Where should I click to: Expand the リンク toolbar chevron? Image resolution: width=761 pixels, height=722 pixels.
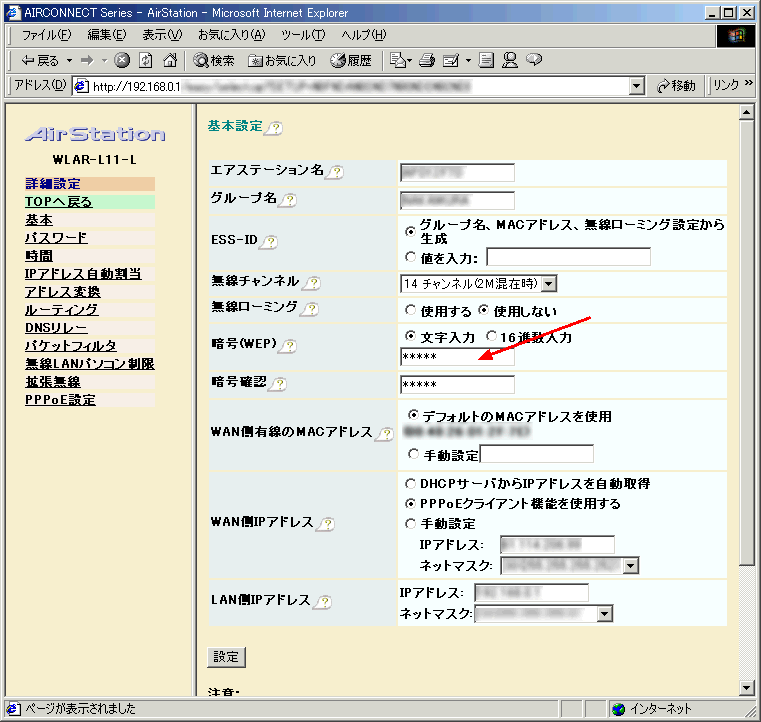(x=748, y=83)
